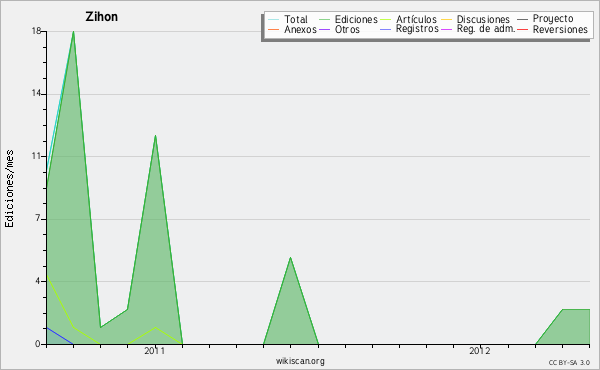
Task: Click the mid-2011 green peak at 5 edits
Action: tap(290, 259)
